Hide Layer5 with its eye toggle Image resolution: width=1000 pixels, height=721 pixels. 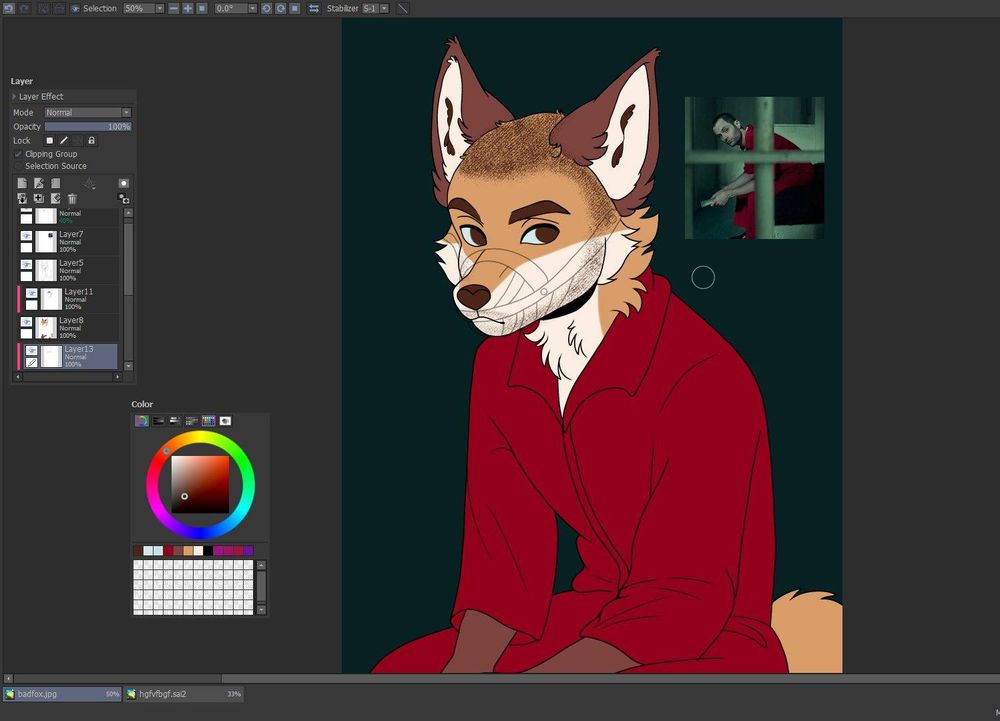pos(26,265)
